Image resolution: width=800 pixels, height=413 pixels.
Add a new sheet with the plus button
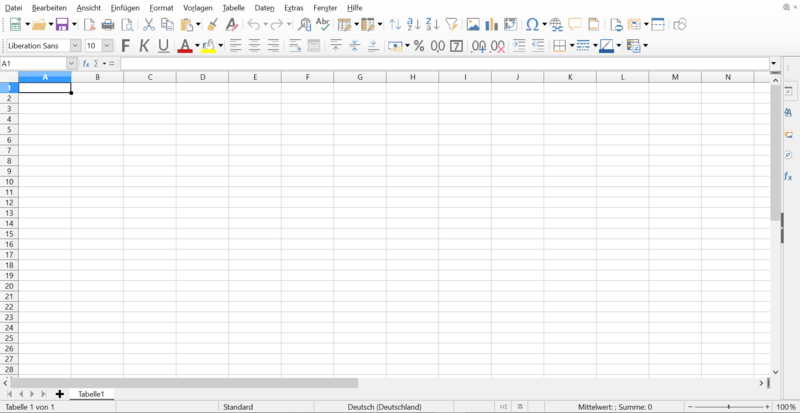click(x=60, y=394)
